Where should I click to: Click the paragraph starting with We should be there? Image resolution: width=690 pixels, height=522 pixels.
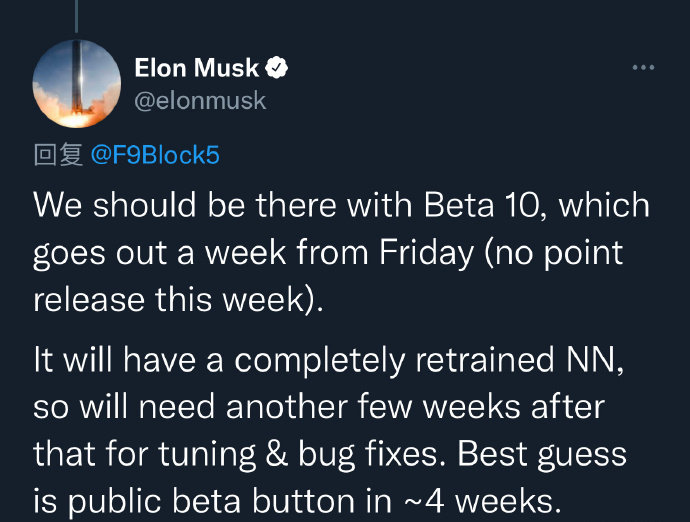pos(341,253)
